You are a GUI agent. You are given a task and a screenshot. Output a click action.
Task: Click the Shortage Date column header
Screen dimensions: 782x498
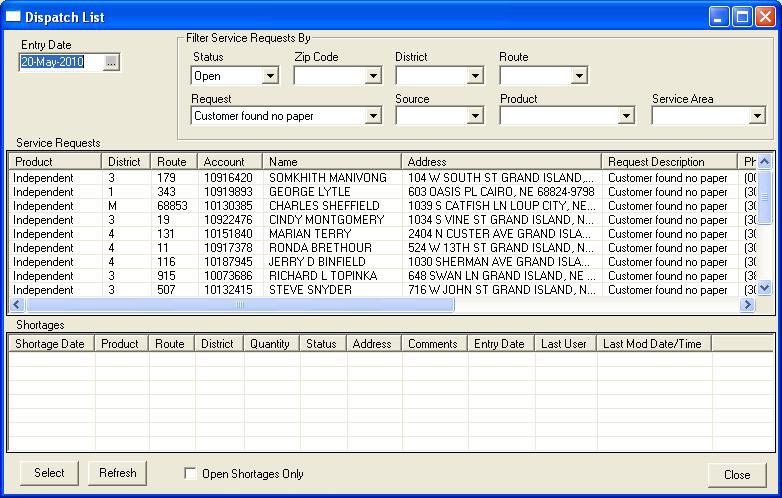coord(50,343)
